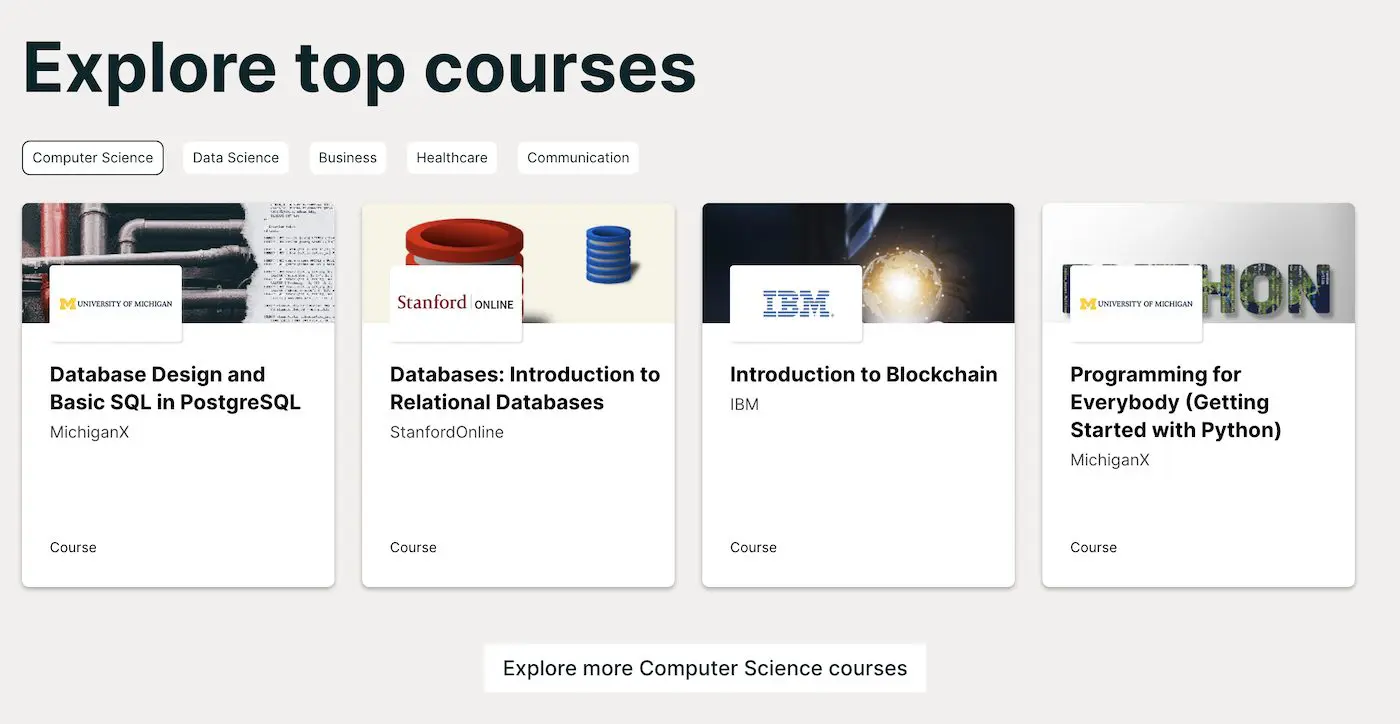Screen dimensions: 1400x724
Task: Show Communication courses tab
Action: (578, 158)
